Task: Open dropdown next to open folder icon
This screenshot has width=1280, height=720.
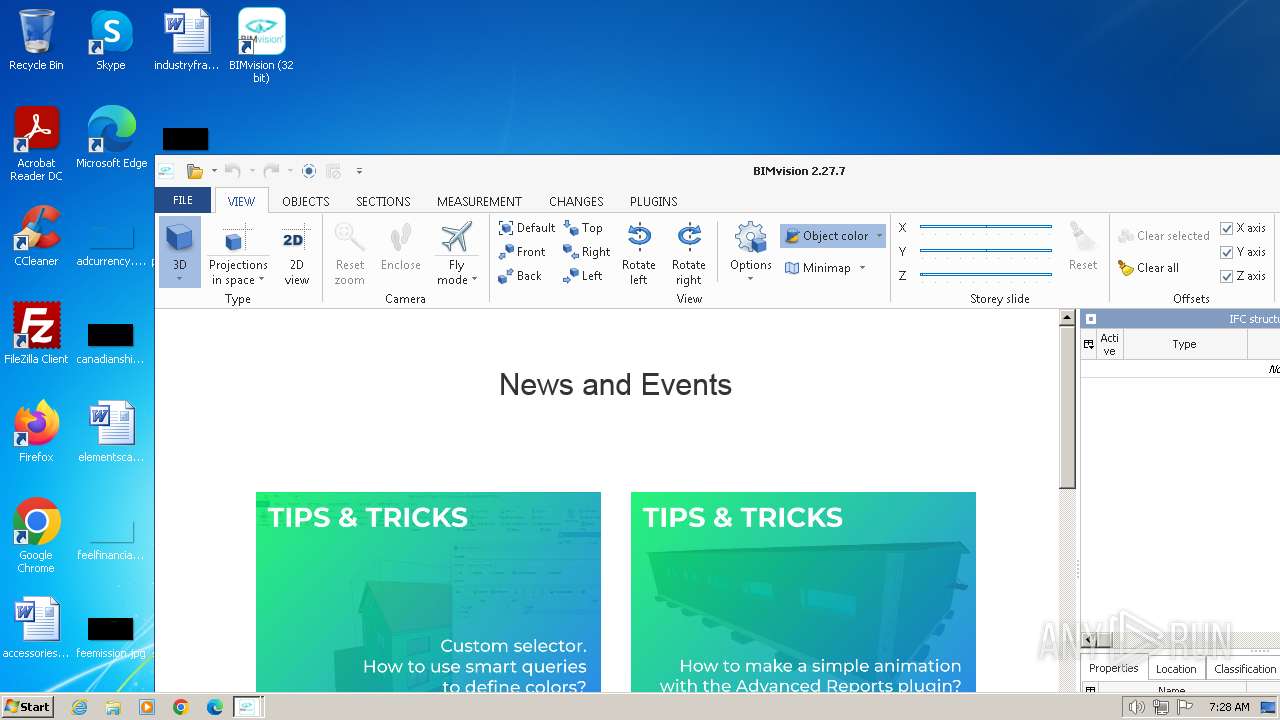Action: [213, 171]
